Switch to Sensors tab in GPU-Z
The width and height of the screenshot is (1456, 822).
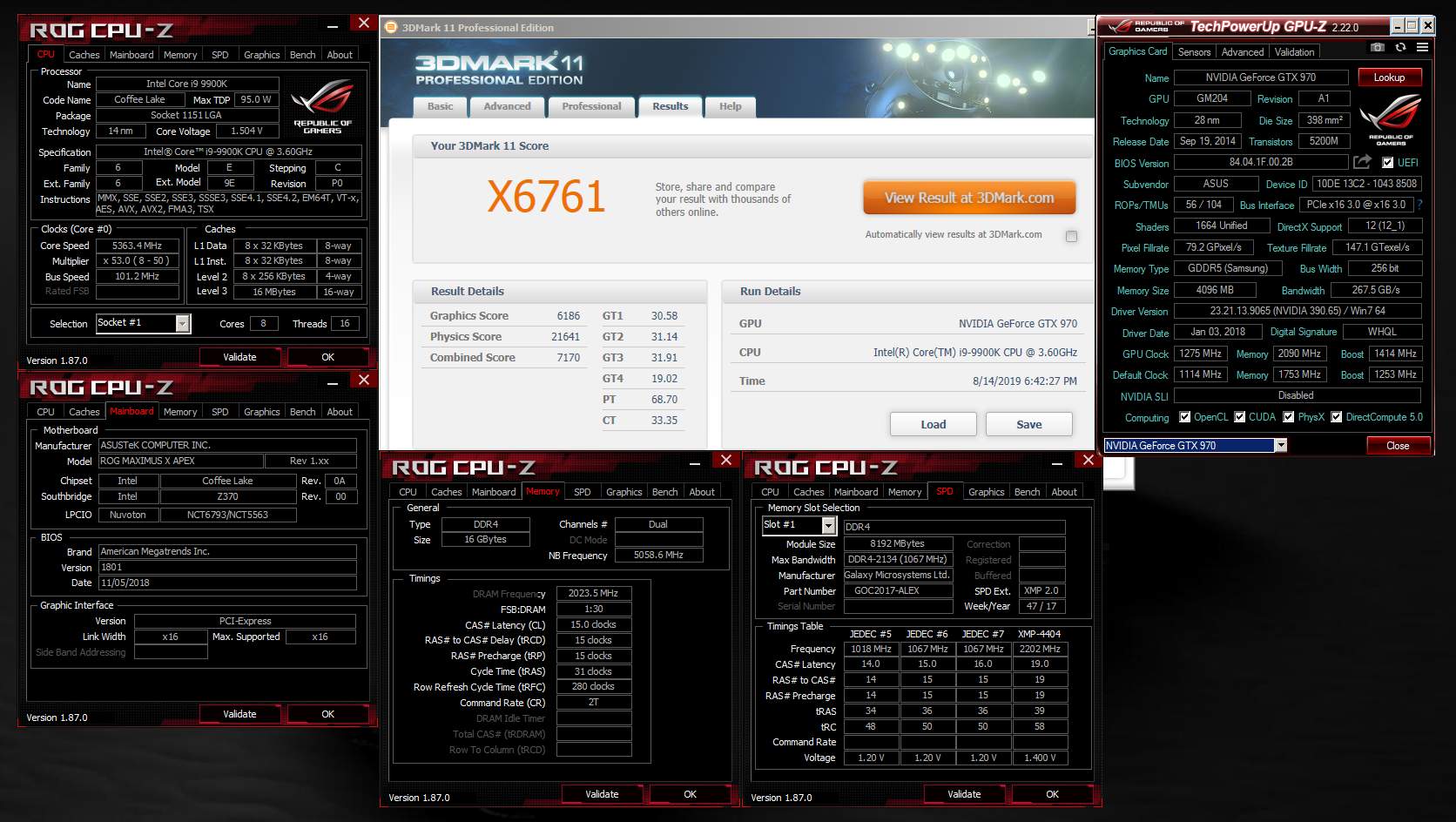1194,52
